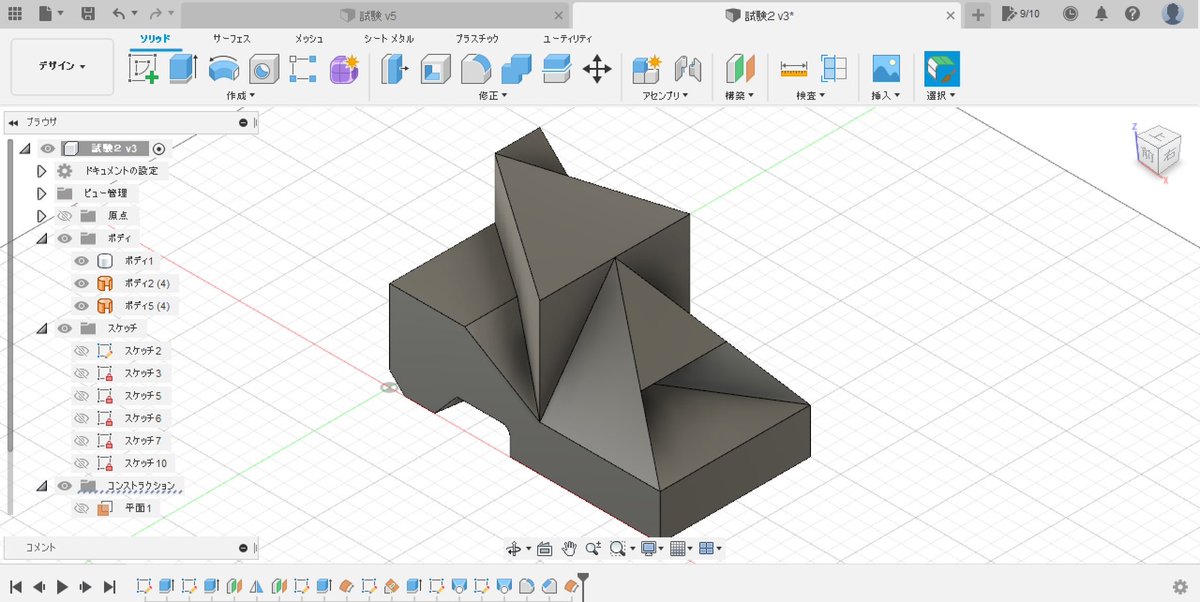Screen dimensions: 1200x602
Task: Switch to the プラスチック tab
Action: click(x=477, y=38)
